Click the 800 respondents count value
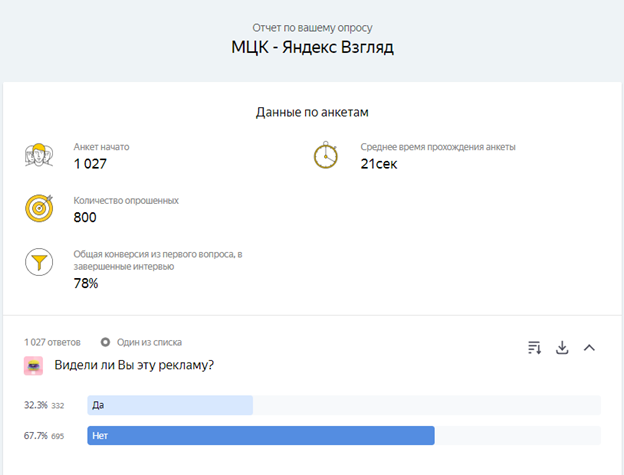This screenshot has width=624, height=475. 85,217
